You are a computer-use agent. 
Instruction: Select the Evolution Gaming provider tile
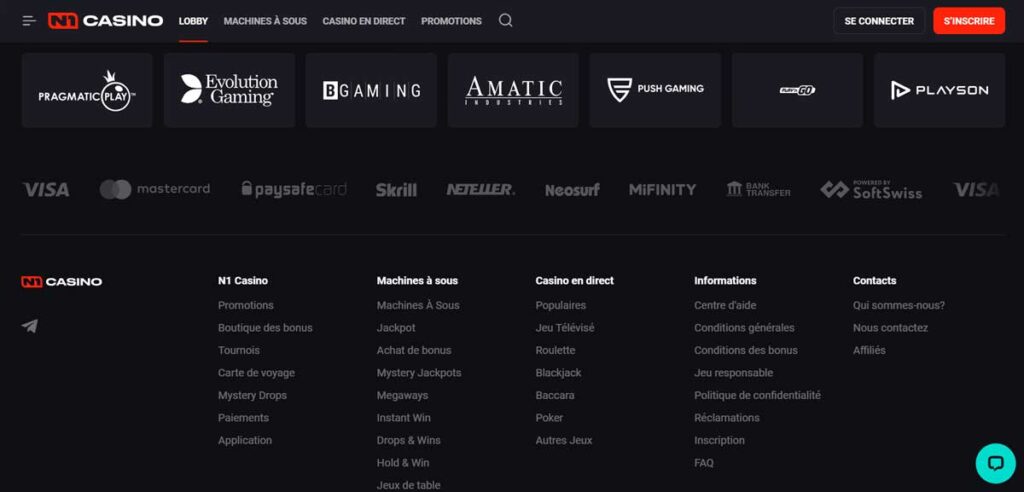[x=229, y=90]
